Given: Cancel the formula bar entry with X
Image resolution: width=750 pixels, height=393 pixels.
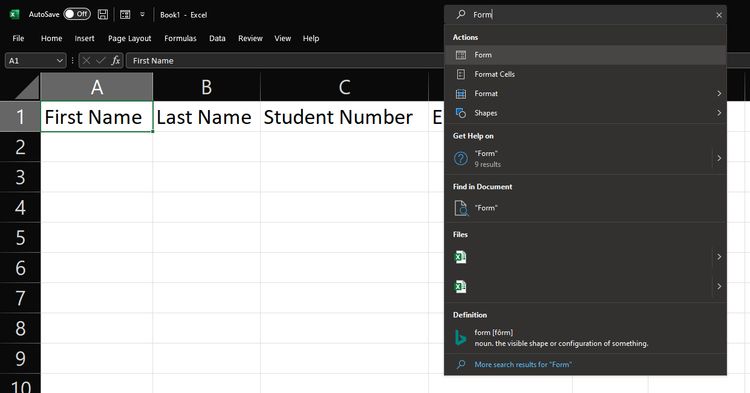Looking at the screenshot, I should point(86,61).
